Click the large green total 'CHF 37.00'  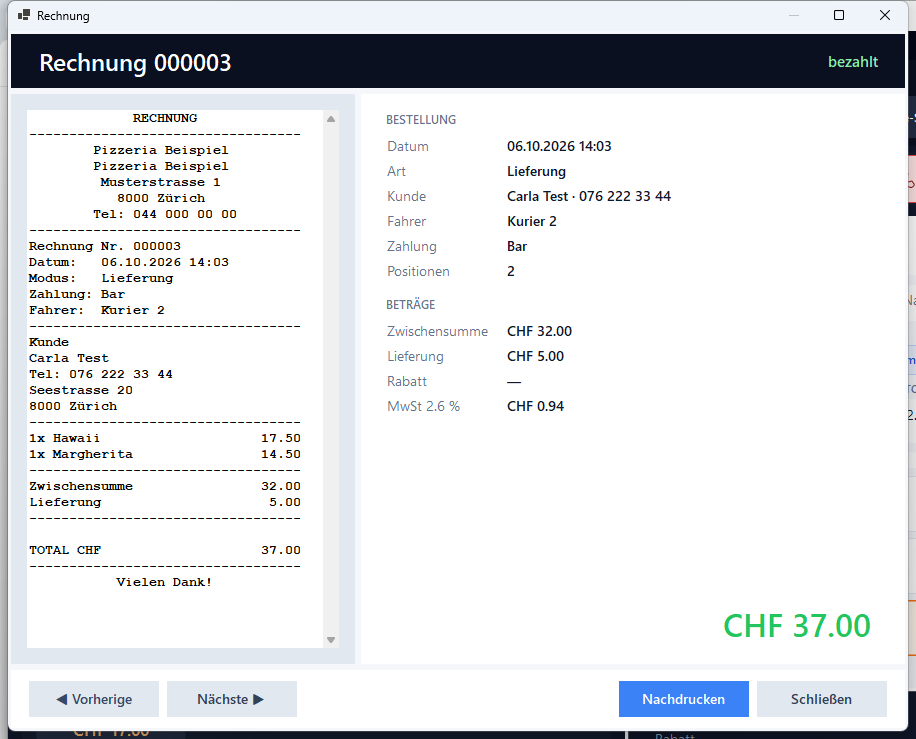pyautogui.click(x=797, y=626)
